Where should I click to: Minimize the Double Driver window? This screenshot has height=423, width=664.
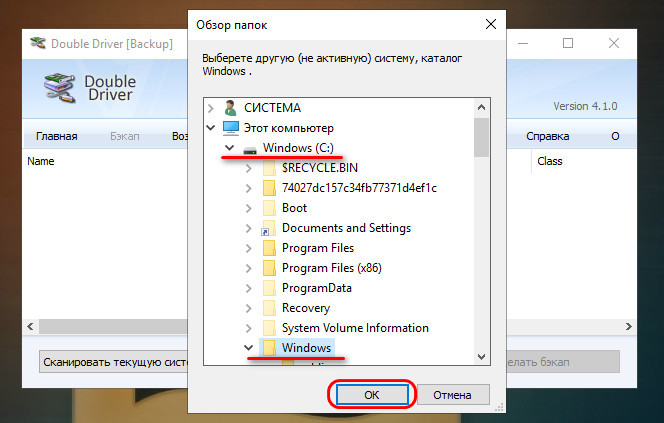click(x=523, y=43)
